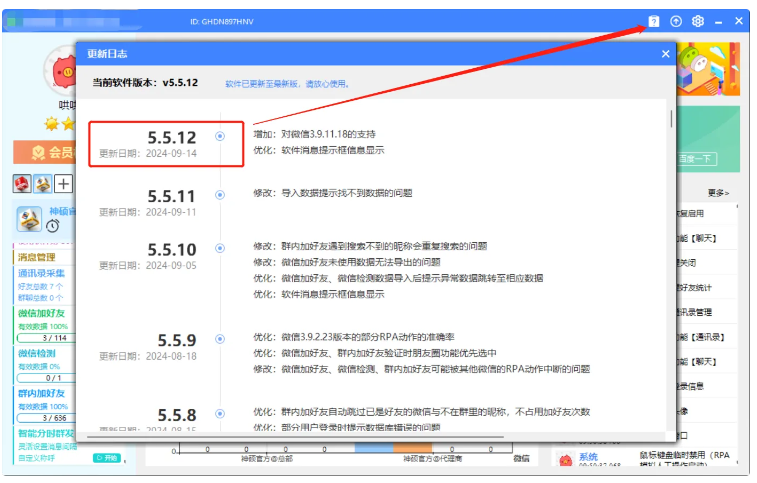Open the 微信加好友 section

point(42,313)
